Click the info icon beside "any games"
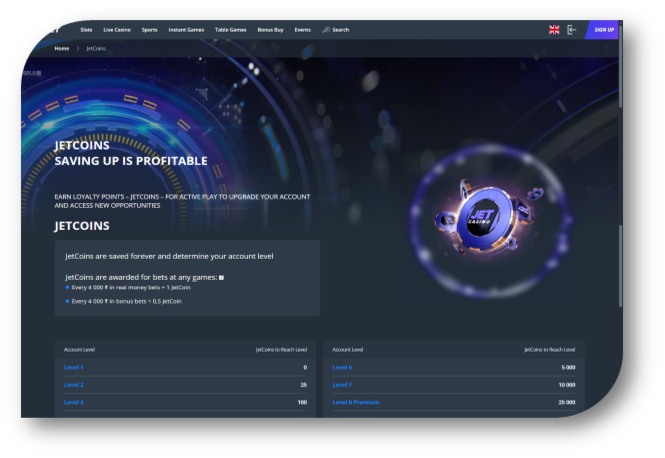This screenshot has height=458, width=665. [x=221, y=277]
